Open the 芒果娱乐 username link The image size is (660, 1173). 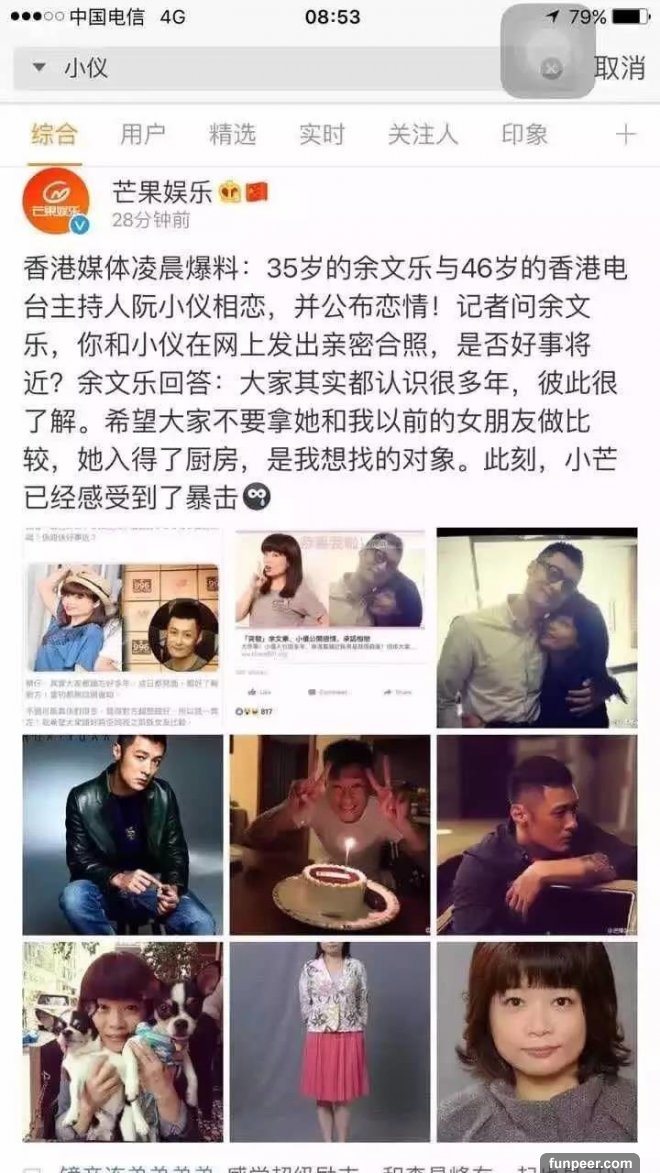[162, 192]
